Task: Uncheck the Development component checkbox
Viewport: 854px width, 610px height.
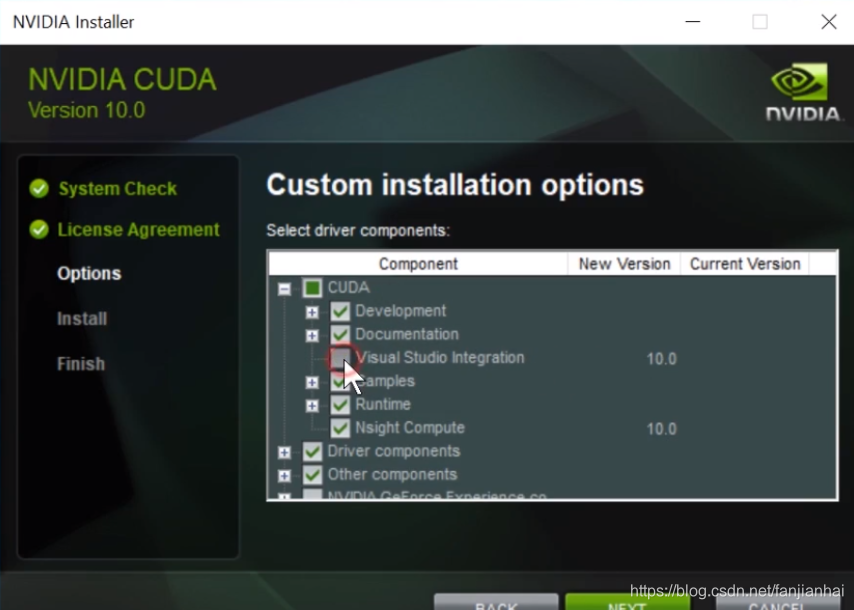Action: point(340,311)
